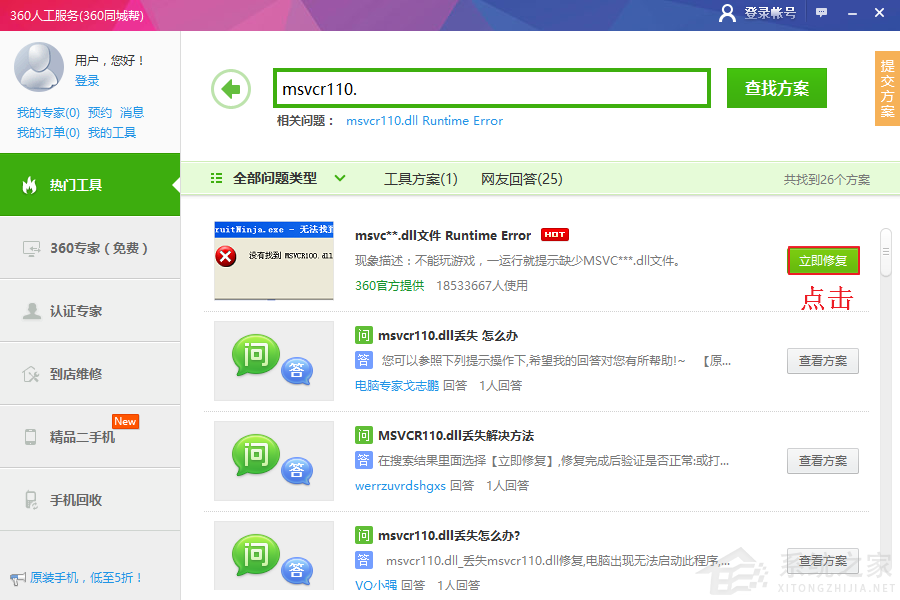Click the user avatar picture
The image size is (900, 600).
[39, 67]
